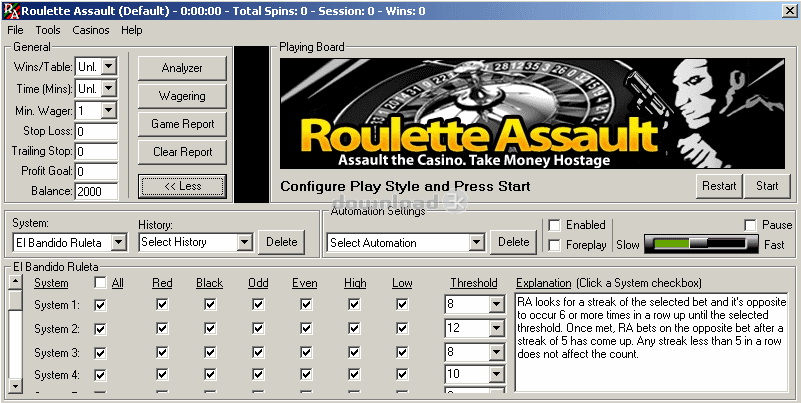The width and height of the screenshot is (801, 403).
Task: Open the Help menu
Action: pos(131,30)
